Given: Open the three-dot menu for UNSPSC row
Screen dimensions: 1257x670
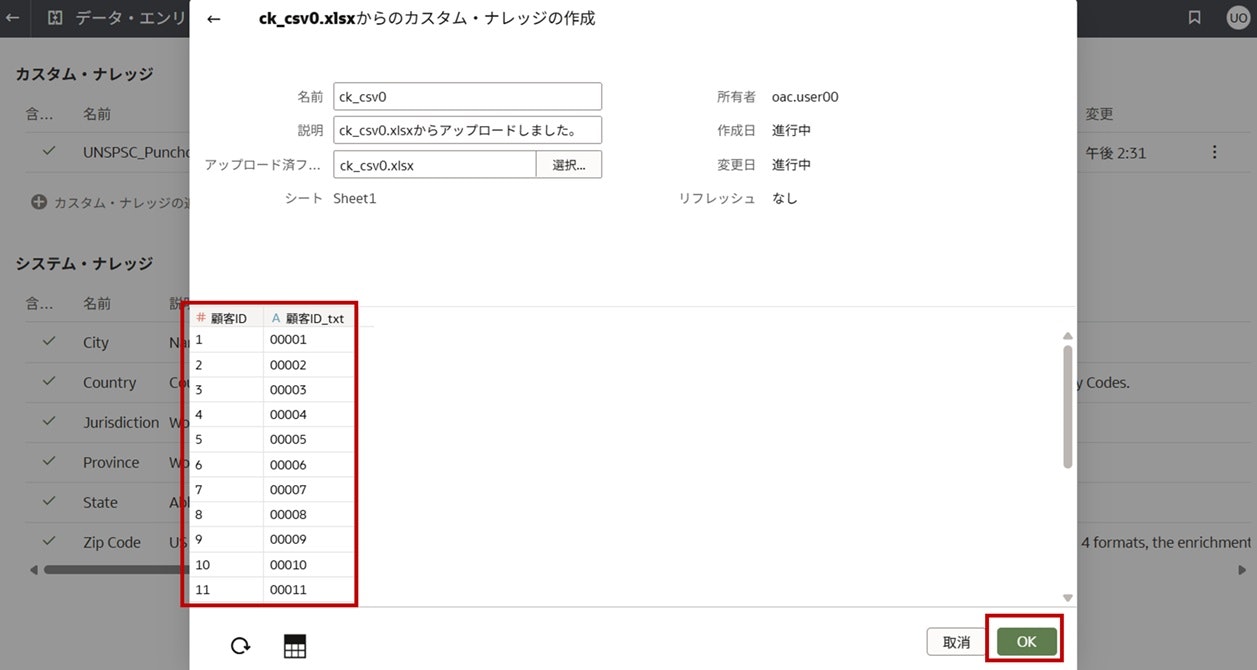Looking at the screenshot, I should (x=1214, y=152).
